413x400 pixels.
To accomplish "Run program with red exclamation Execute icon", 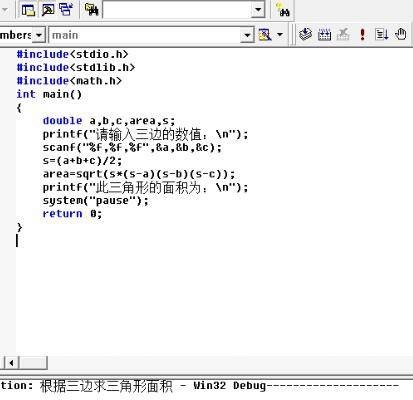I will tap(363, 34).
